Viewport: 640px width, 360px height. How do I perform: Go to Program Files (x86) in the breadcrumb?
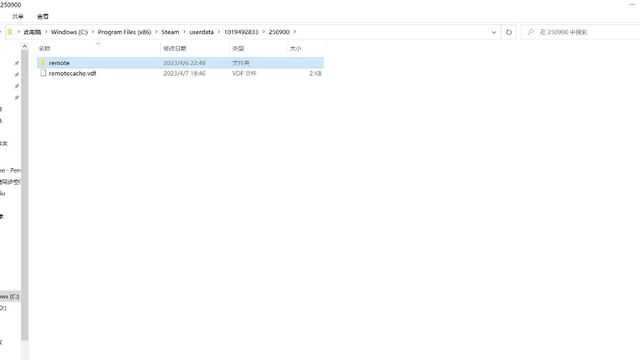click(x=124, y=32)
